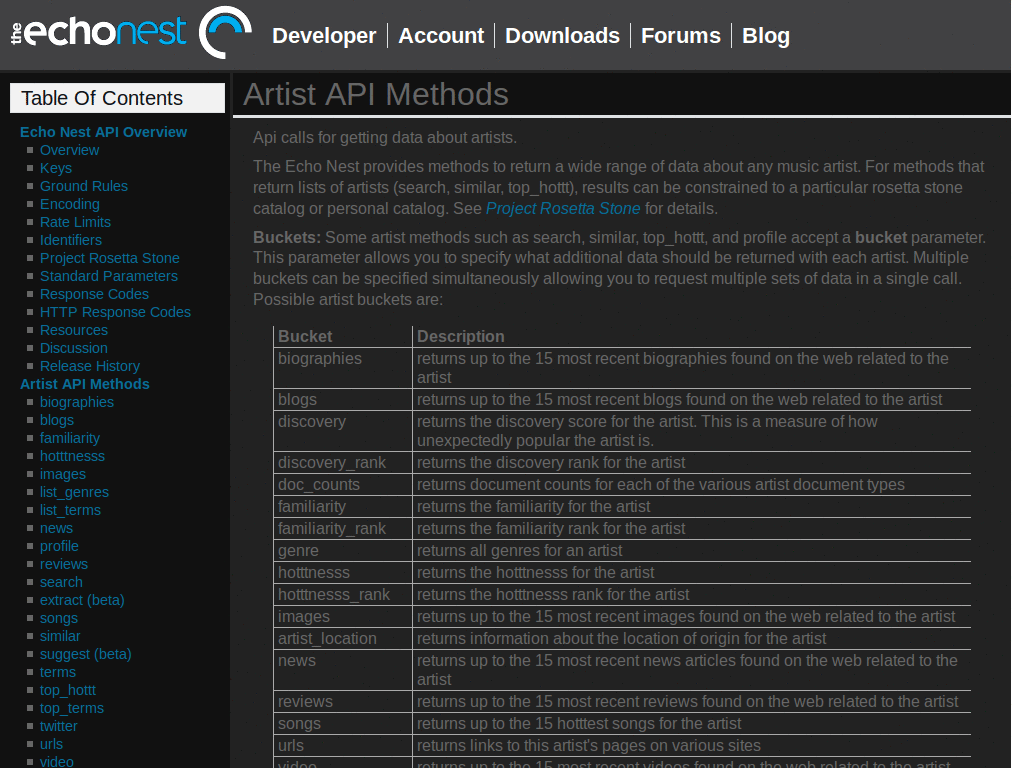
Task: Select 'returns links to this artist's pages' description
Action: 588,745
